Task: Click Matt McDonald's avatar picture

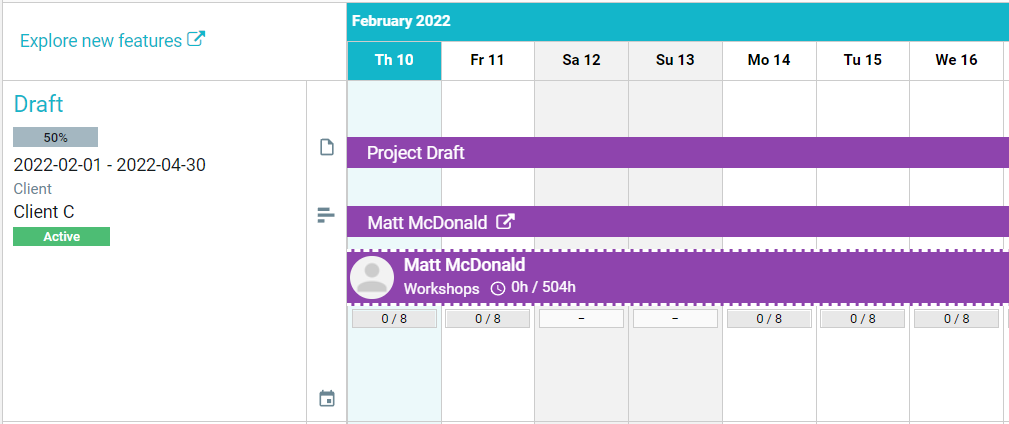Action: point(372,277)
